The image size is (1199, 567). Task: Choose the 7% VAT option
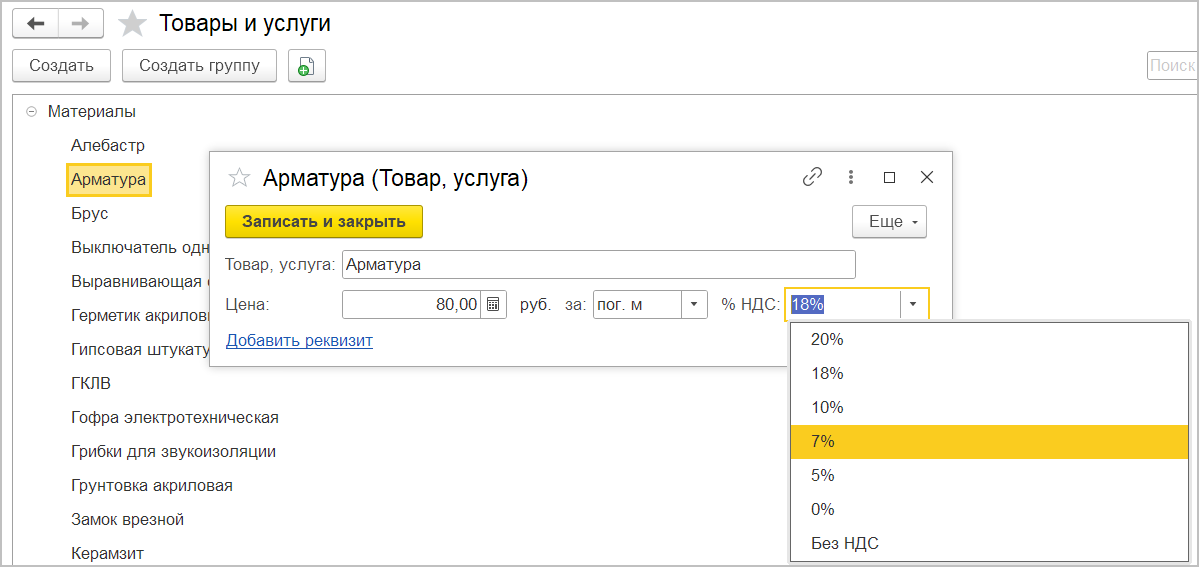[x=823, y=441]
